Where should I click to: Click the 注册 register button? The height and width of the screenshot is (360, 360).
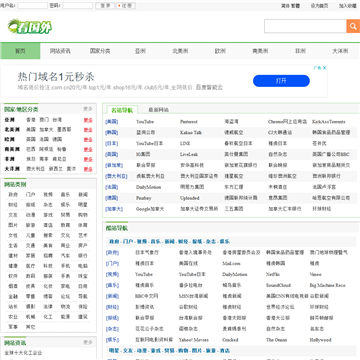(126, 6)
